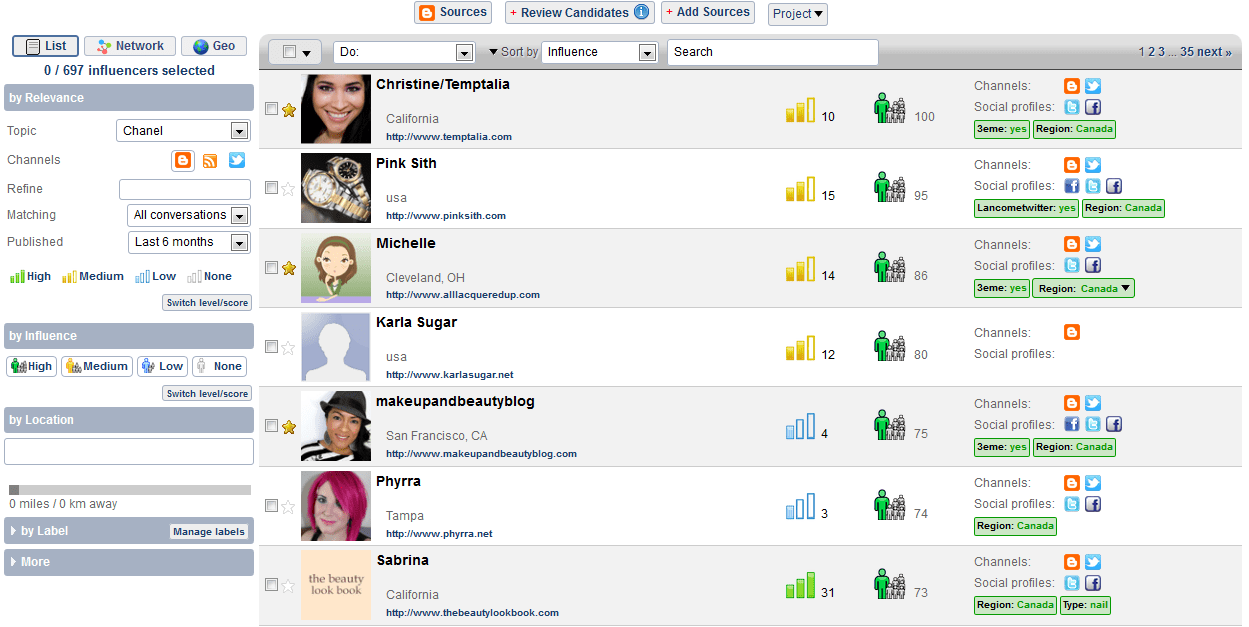Star the Pink Sith influencer
The height and width of the screenshot is (627, 1249).
[289, 189]
